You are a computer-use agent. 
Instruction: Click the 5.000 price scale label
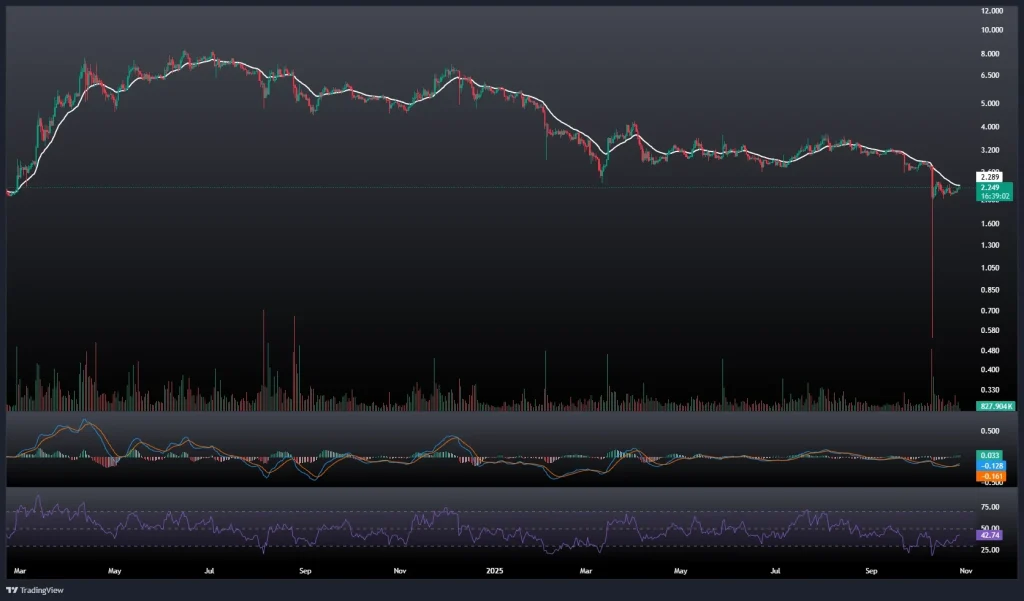(992, 103)
